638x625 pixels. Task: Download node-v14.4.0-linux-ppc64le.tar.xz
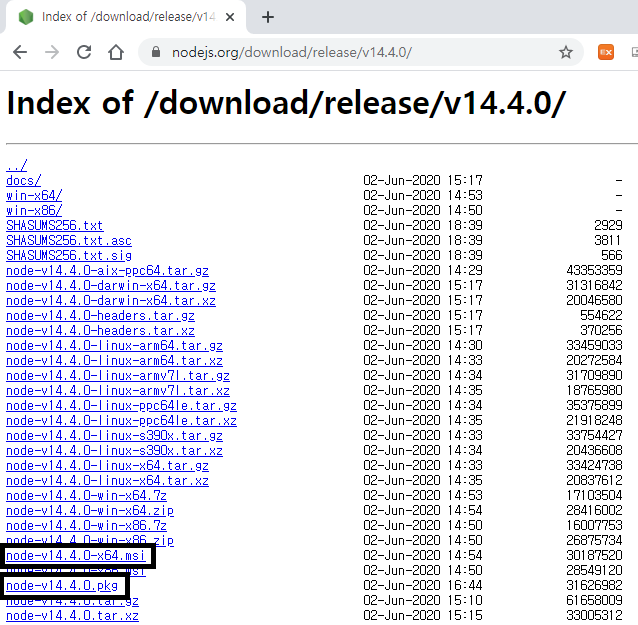click(x=121, y=421)
